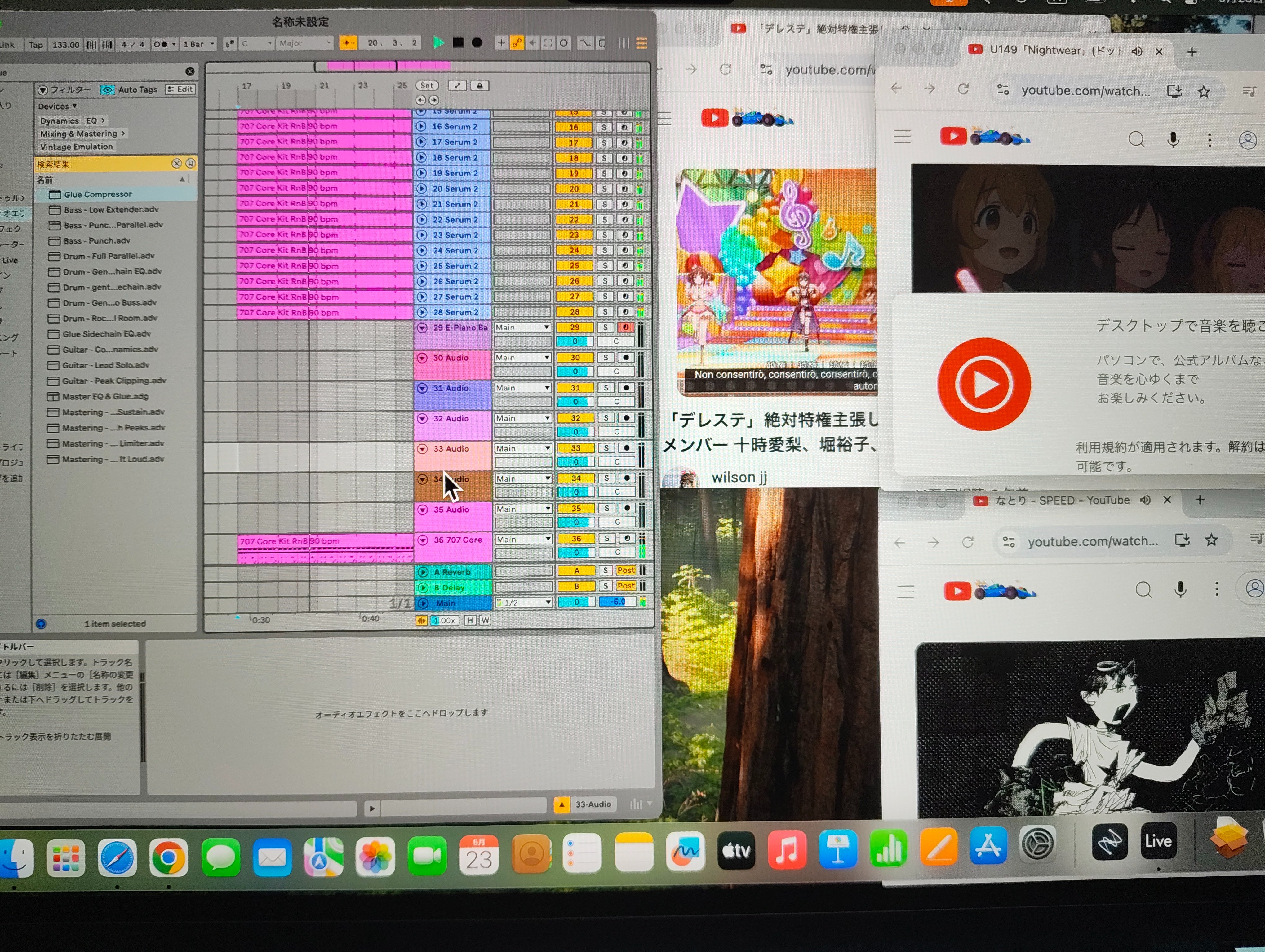Bookmark the Nightwear page with star icon
Viewport: 1265px width, 952px height.
pos(1204,91)
